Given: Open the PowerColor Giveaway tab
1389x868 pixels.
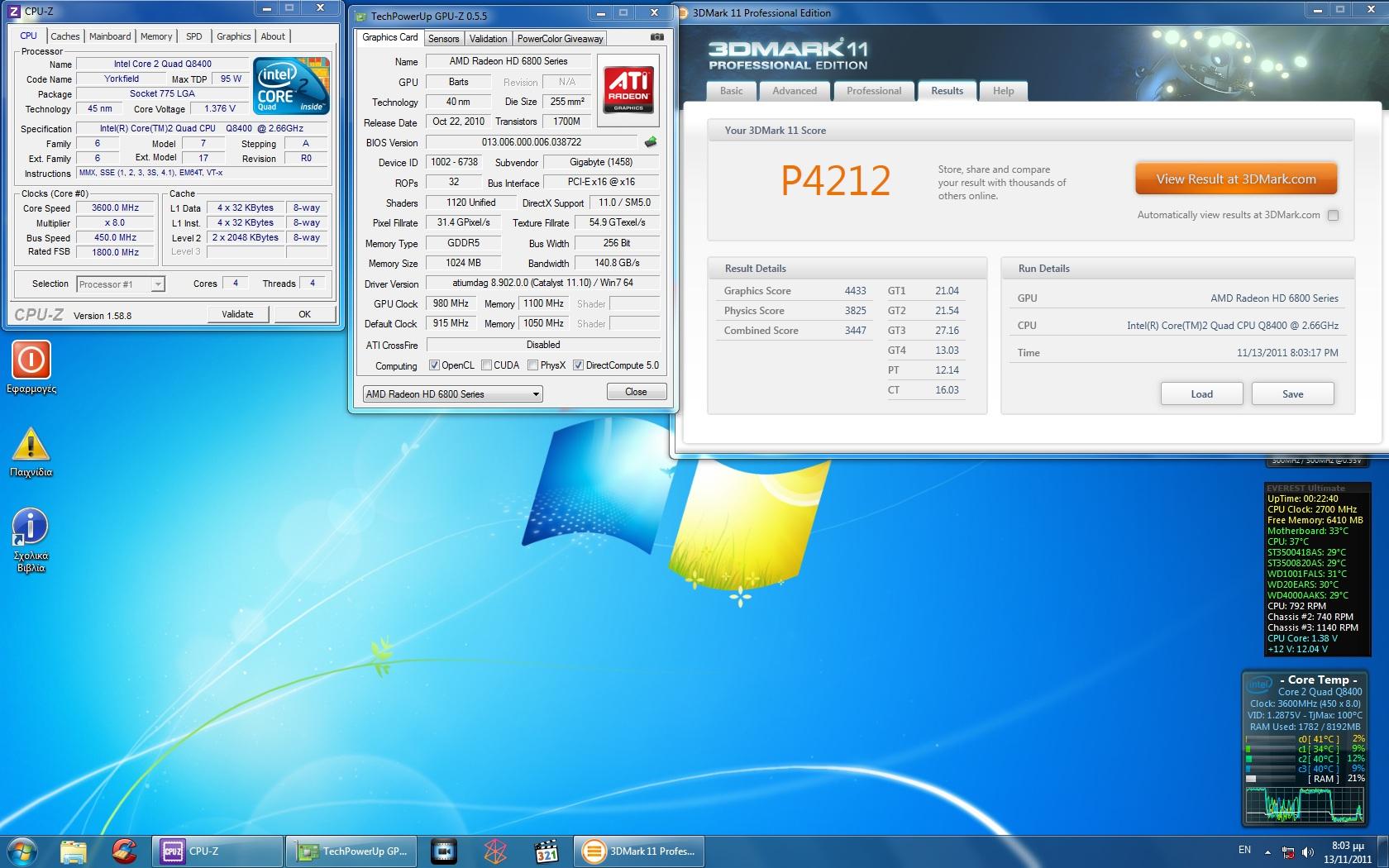Looking at the screenshot, I should pyautogui.click(x=560, y=39).
